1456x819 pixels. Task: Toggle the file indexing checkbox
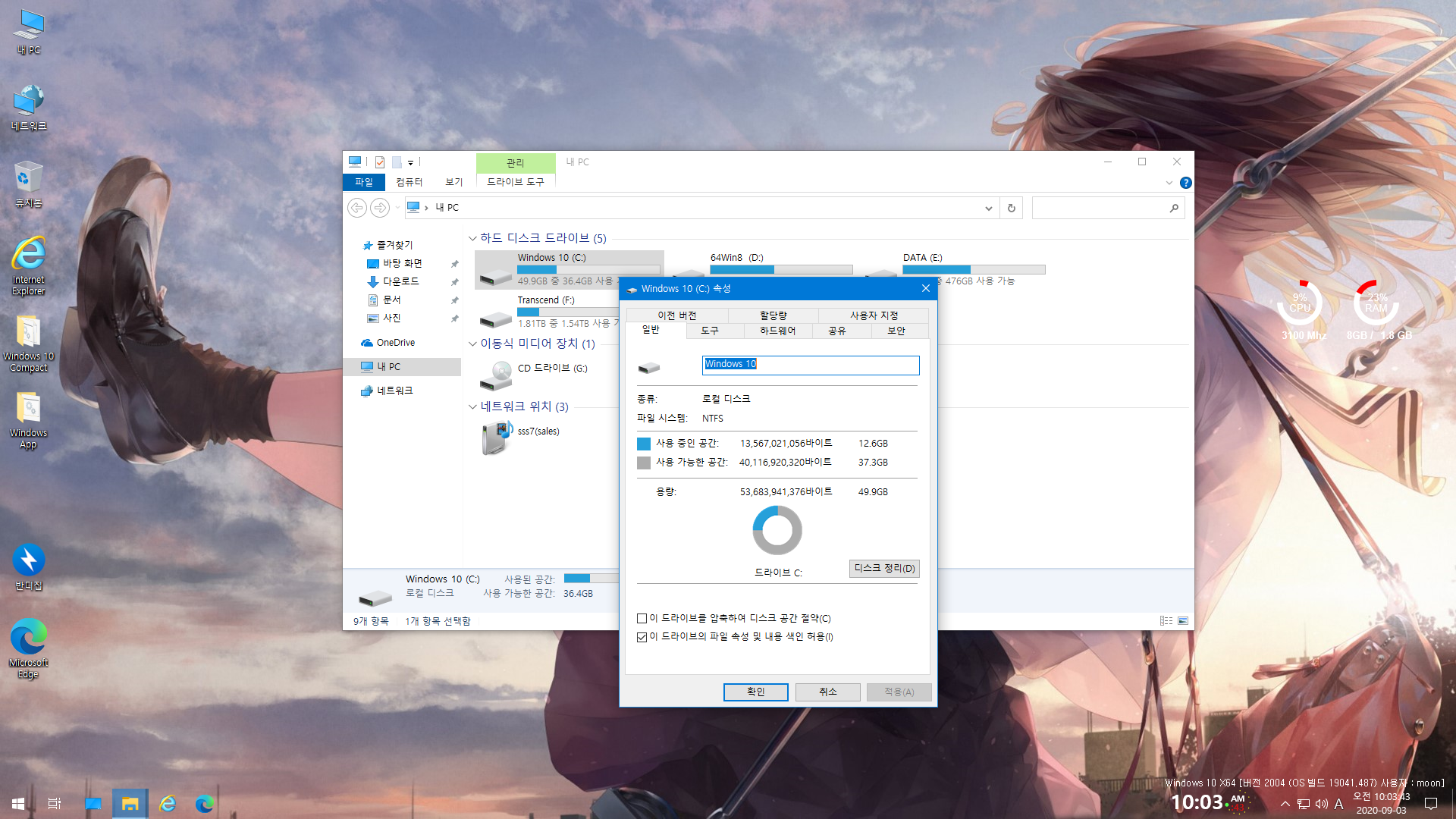coord(642,637)
